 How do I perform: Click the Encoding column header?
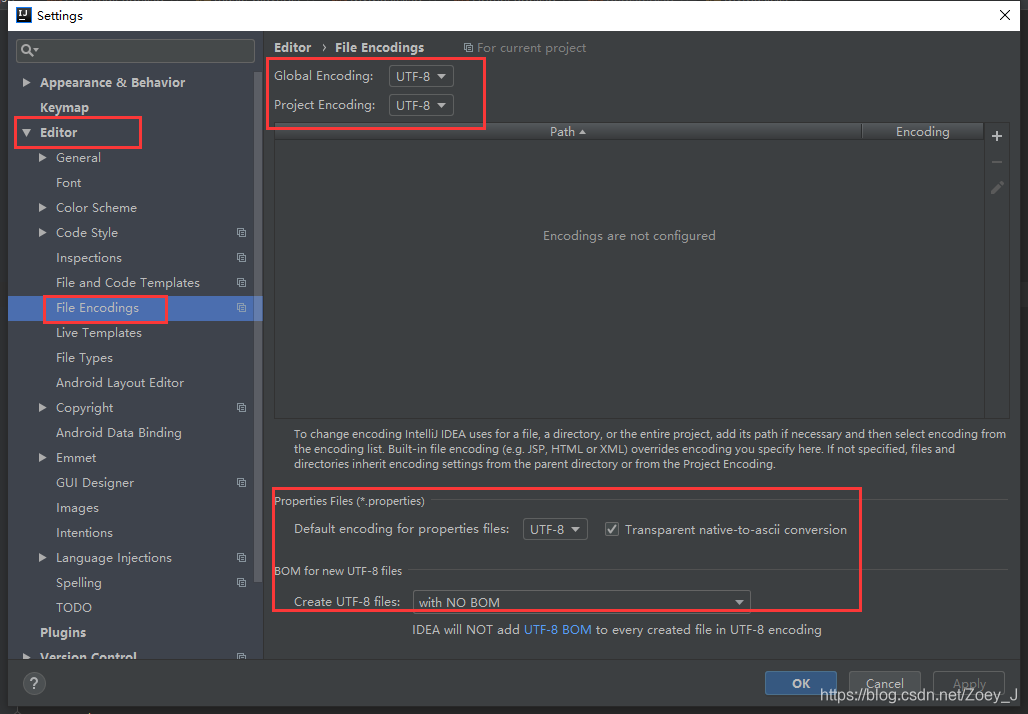click(922, 132)
